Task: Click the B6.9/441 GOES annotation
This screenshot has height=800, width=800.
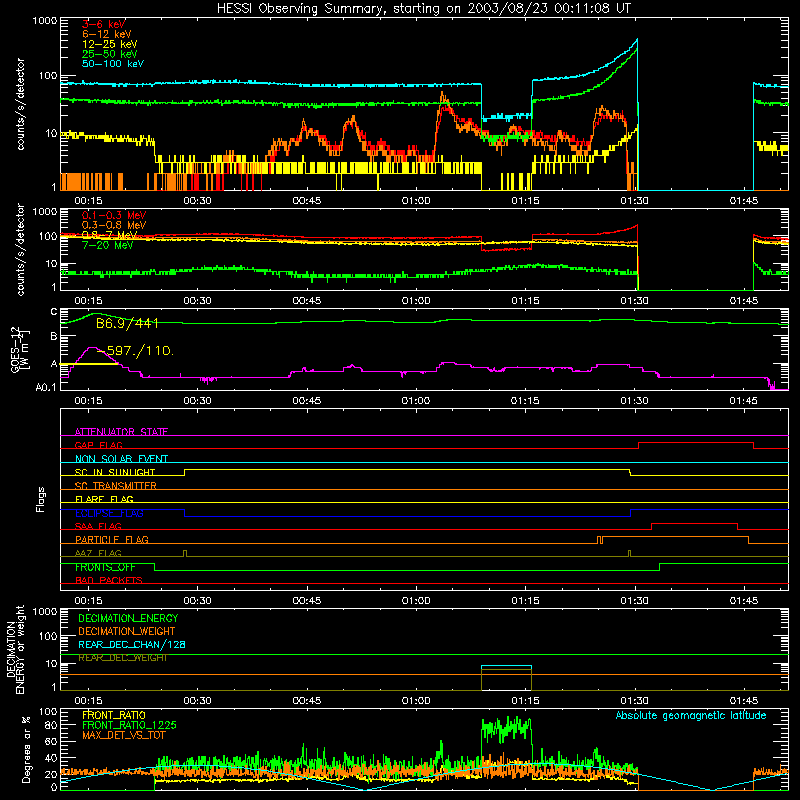Action: pyautogui.click(x=127, y=323)
